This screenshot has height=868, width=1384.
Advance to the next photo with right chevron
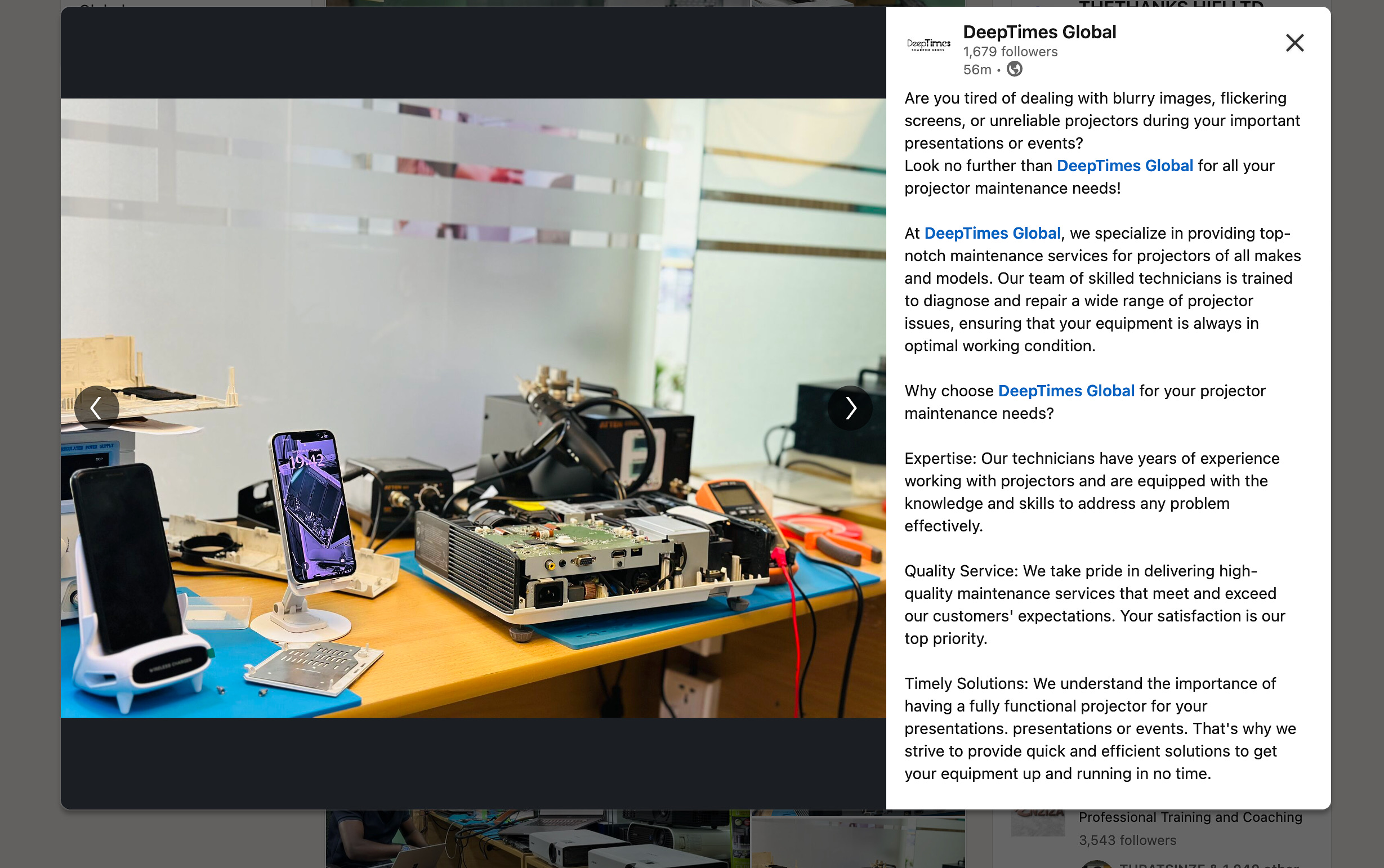[x=849, y=408]
